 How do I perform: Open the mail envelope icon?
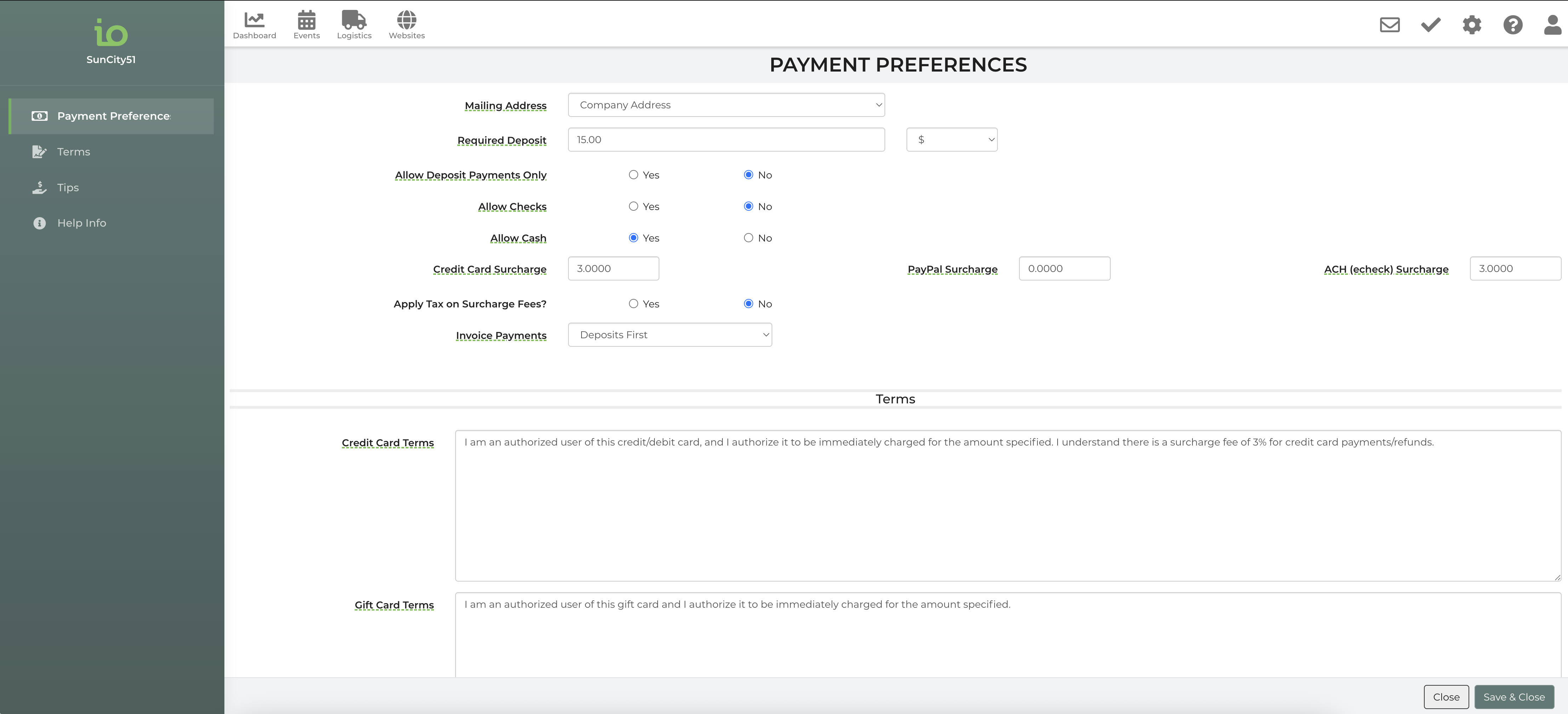(1389, 25)
